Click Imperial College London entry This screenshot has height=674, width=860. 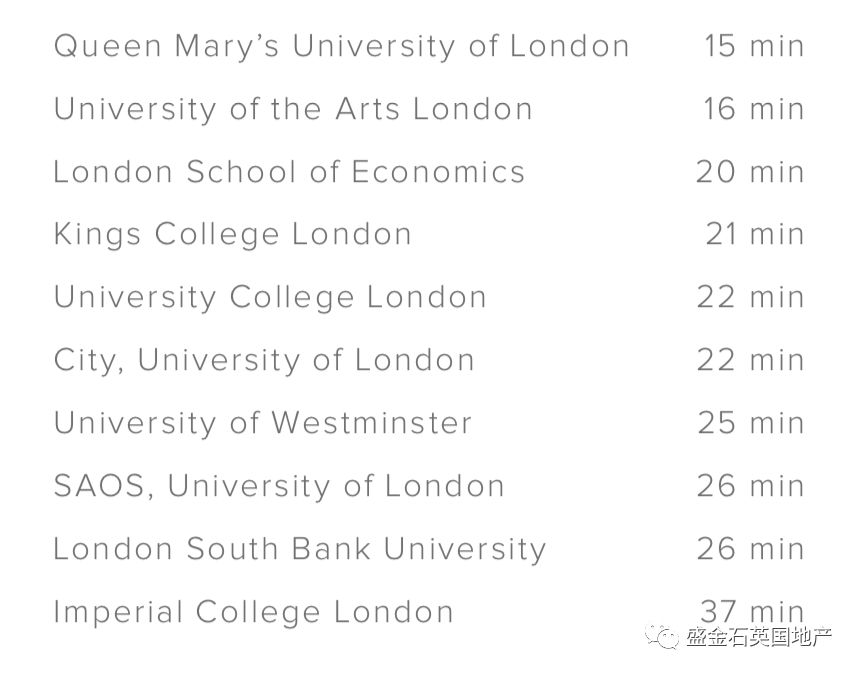253,612
